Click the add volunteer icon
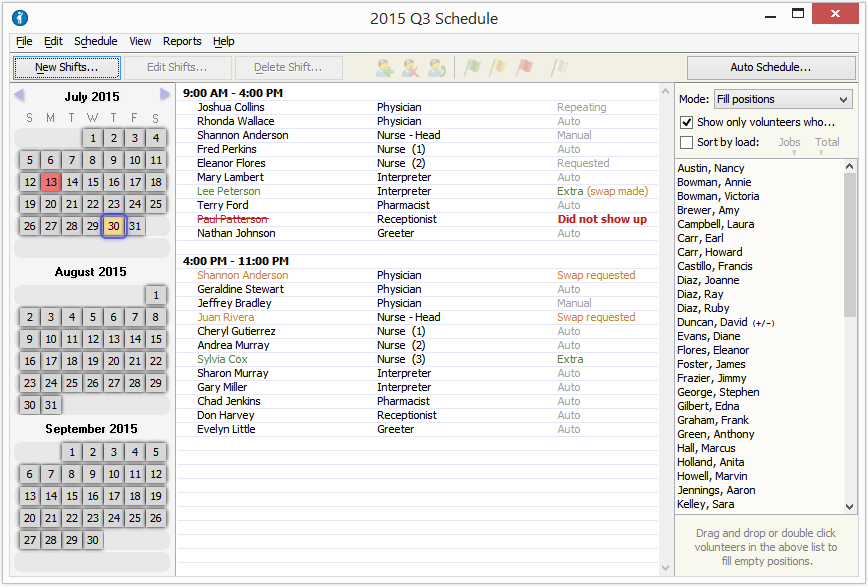Viewport: 868px width, 587px height. [385, 67]
